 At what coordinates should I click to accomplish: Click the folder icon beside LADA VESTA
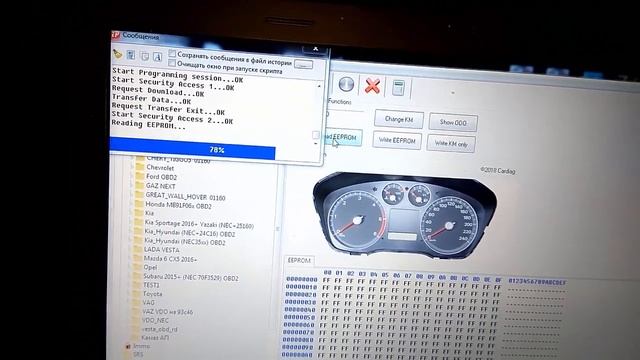[x=138, y=249]
